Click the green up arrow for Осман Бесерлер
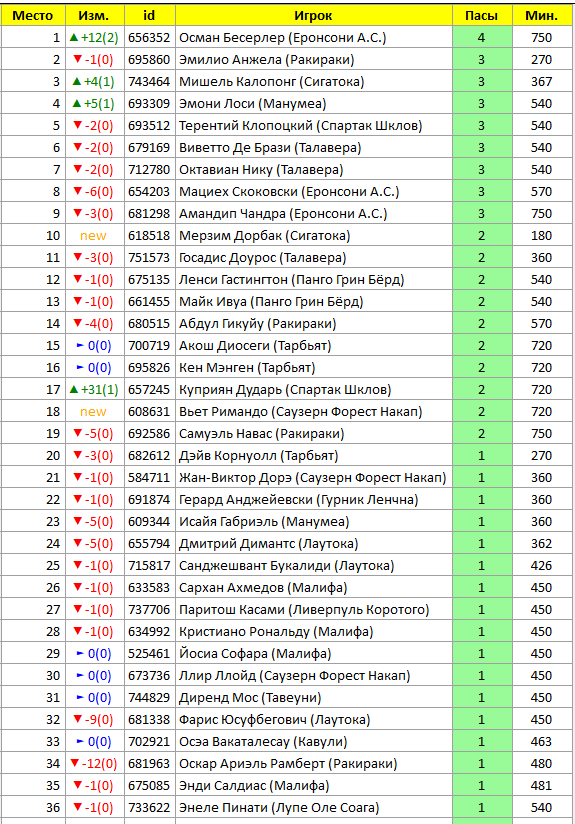 point(74,38)
